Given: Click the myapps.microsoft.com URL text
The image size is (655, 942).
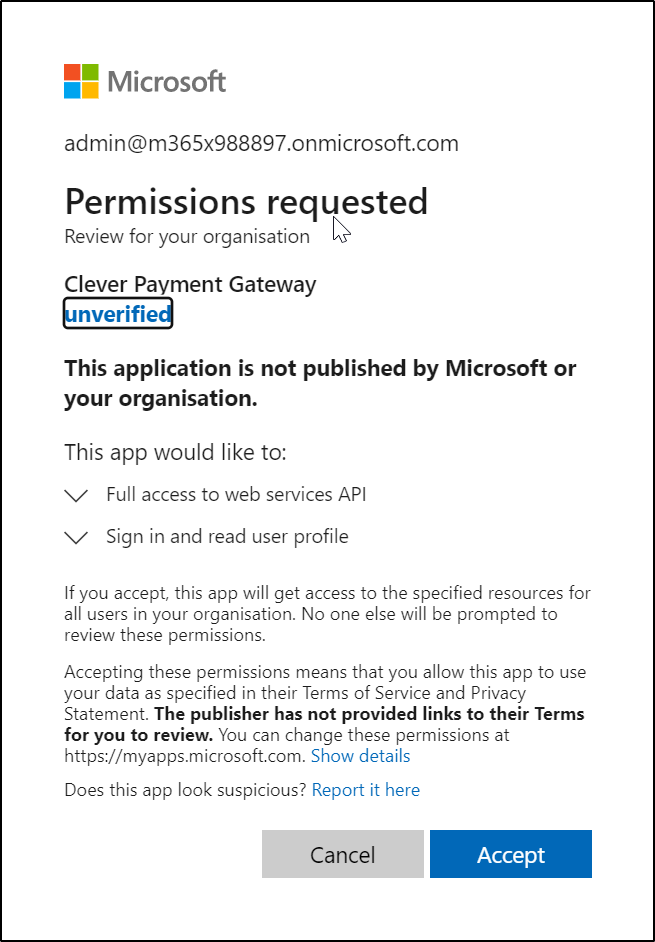Looking at the screenshot, I should point(184,756).
